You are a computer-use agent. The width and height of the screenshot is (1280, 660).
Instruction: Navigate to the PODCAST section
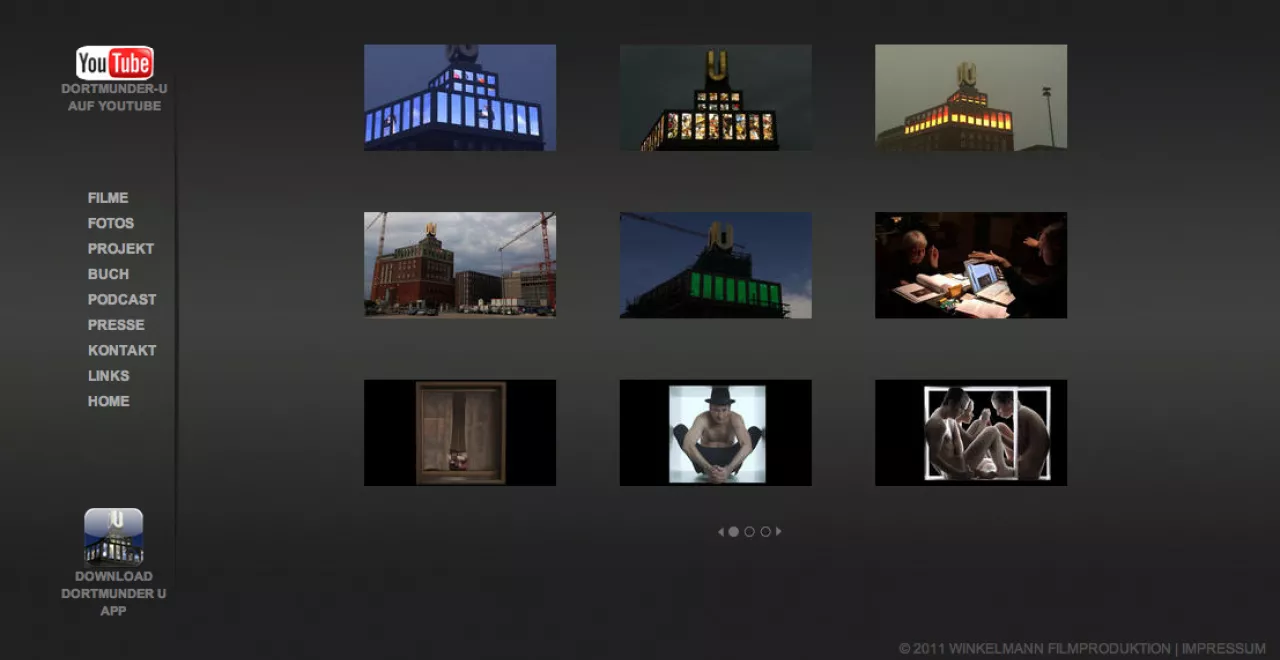pos(122,299)
